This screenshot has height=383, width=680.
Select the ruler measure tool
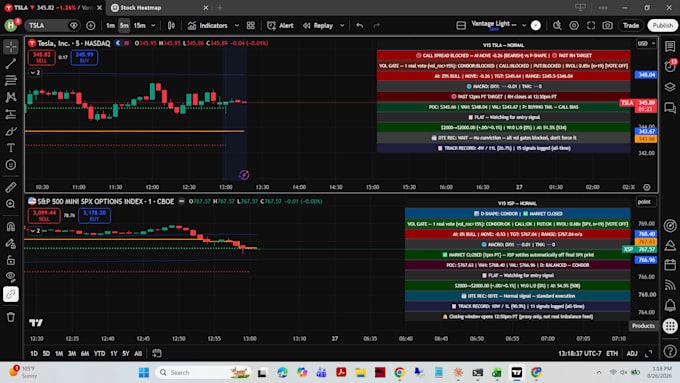pos(11,187)
